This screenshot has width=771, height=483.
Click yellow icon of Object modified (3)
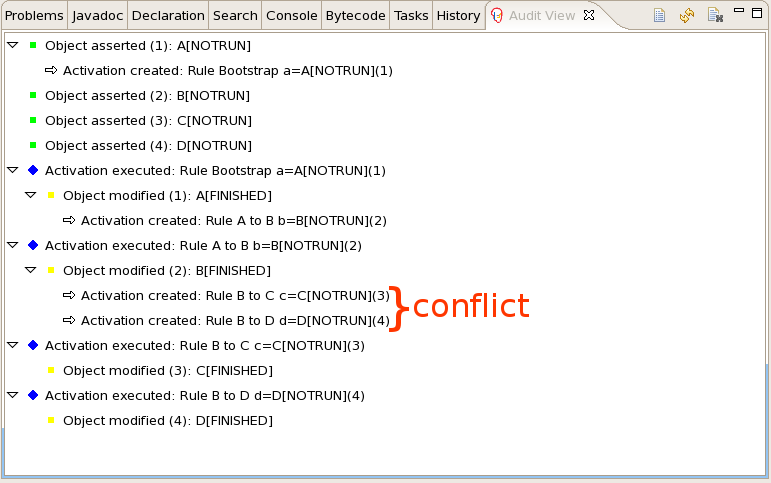51,370
